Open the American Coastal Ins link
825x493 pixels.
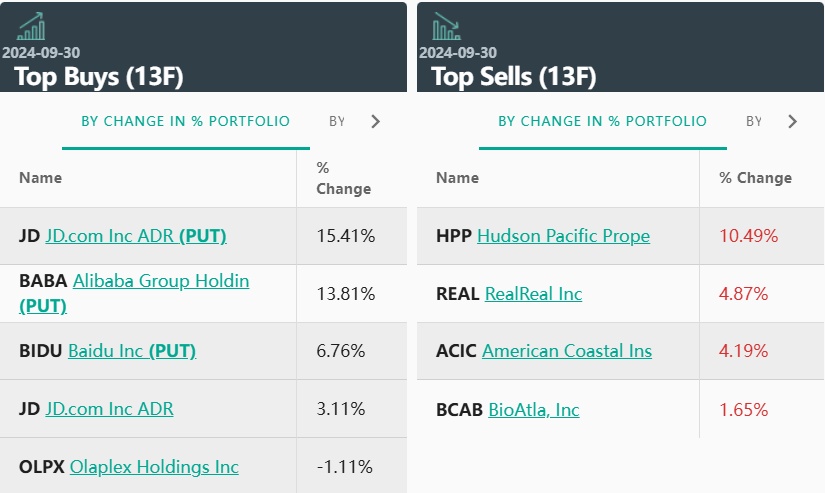(x=566, y=351)
